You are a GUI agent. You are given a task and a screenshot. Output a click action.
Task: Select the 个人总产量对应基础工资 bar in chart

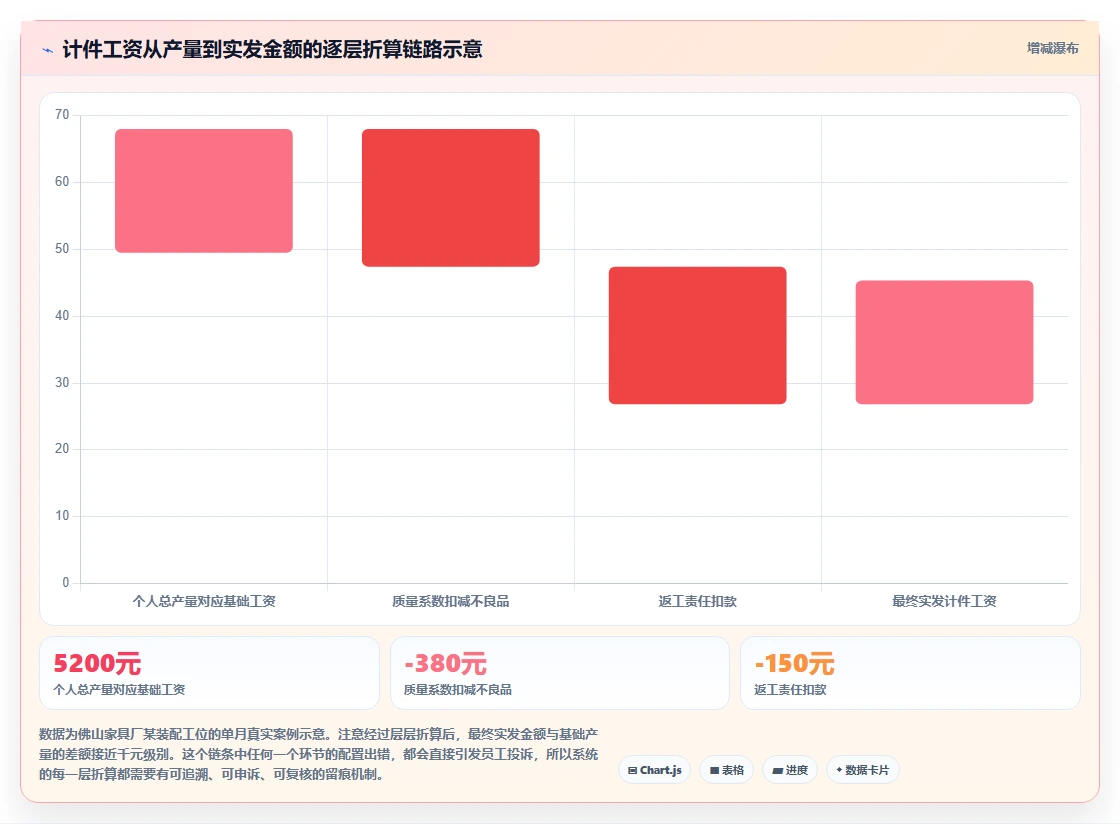click(x=204, y=191)
